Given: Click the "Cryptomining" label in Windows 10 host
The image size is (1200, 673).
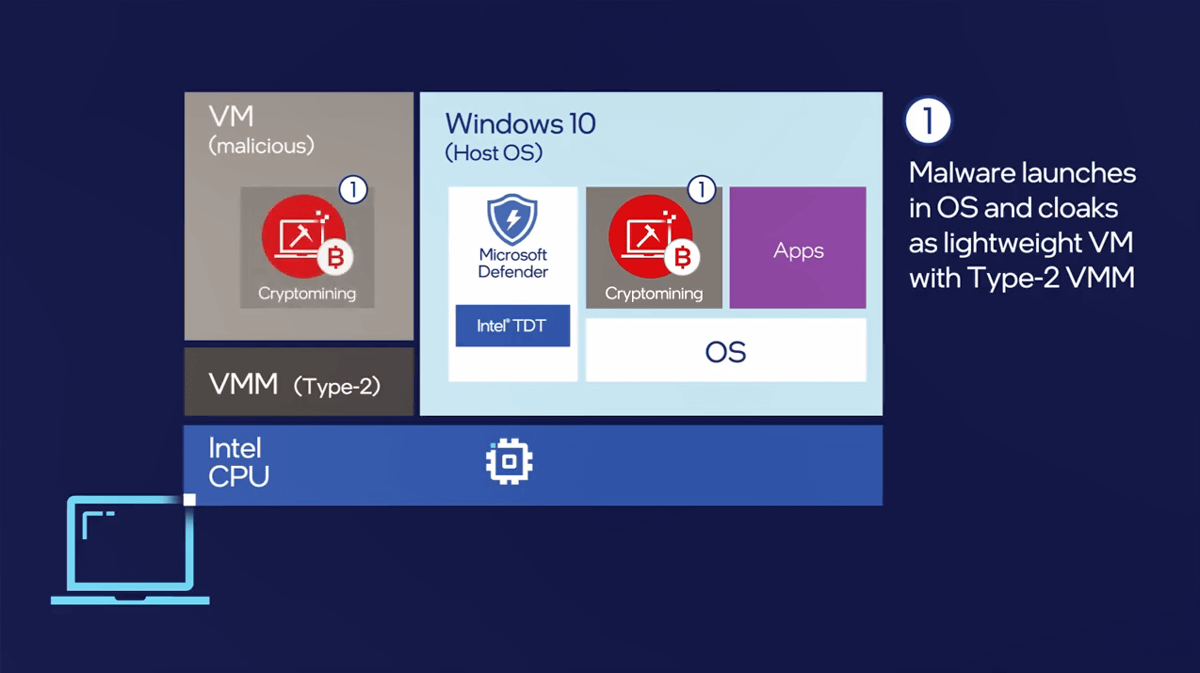Looking at the screenshot, I should click(654, 294).
